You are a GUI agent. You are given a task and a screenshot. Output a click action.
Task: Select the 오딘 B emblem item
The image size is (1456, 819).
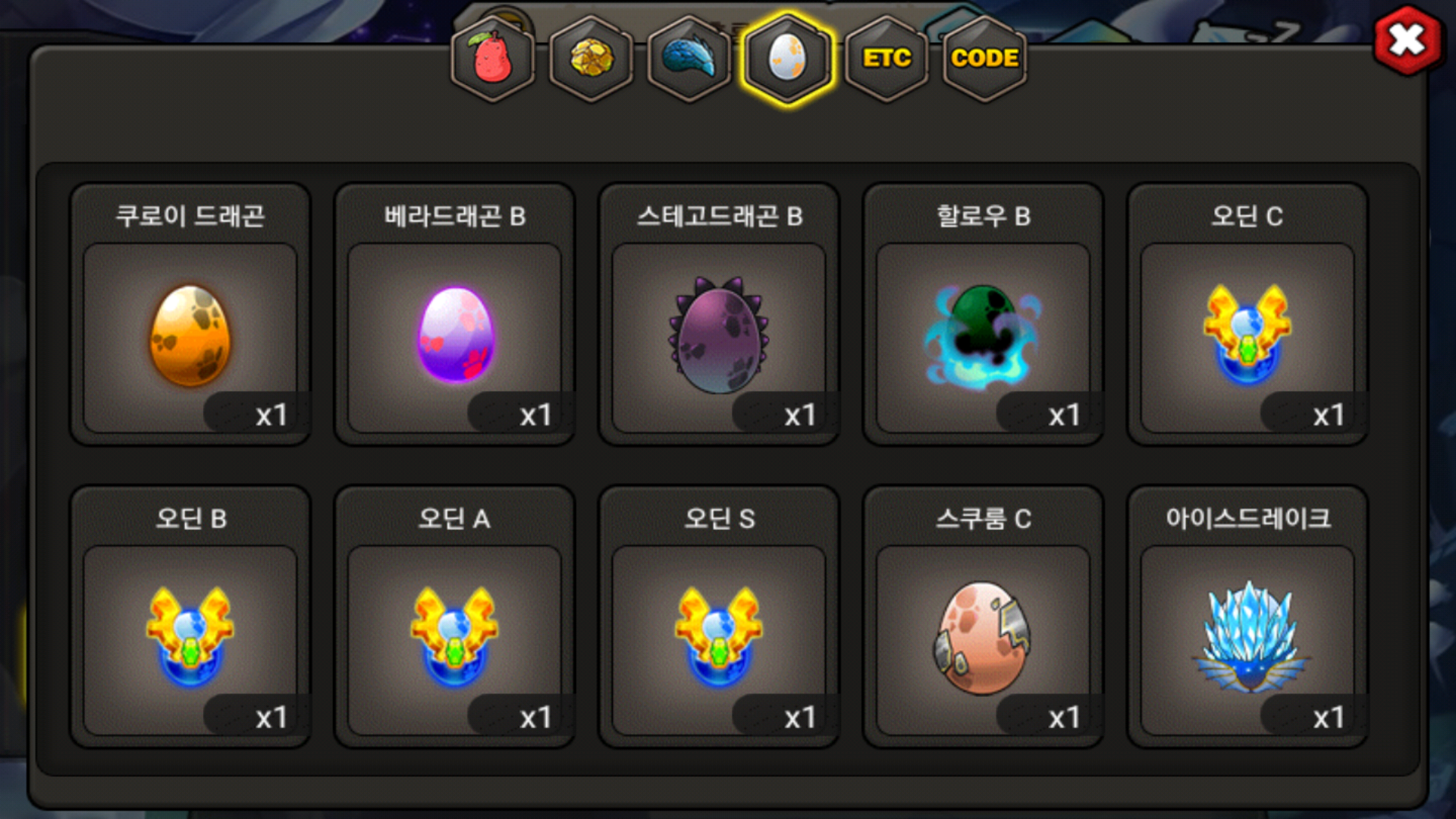[190, 639]
